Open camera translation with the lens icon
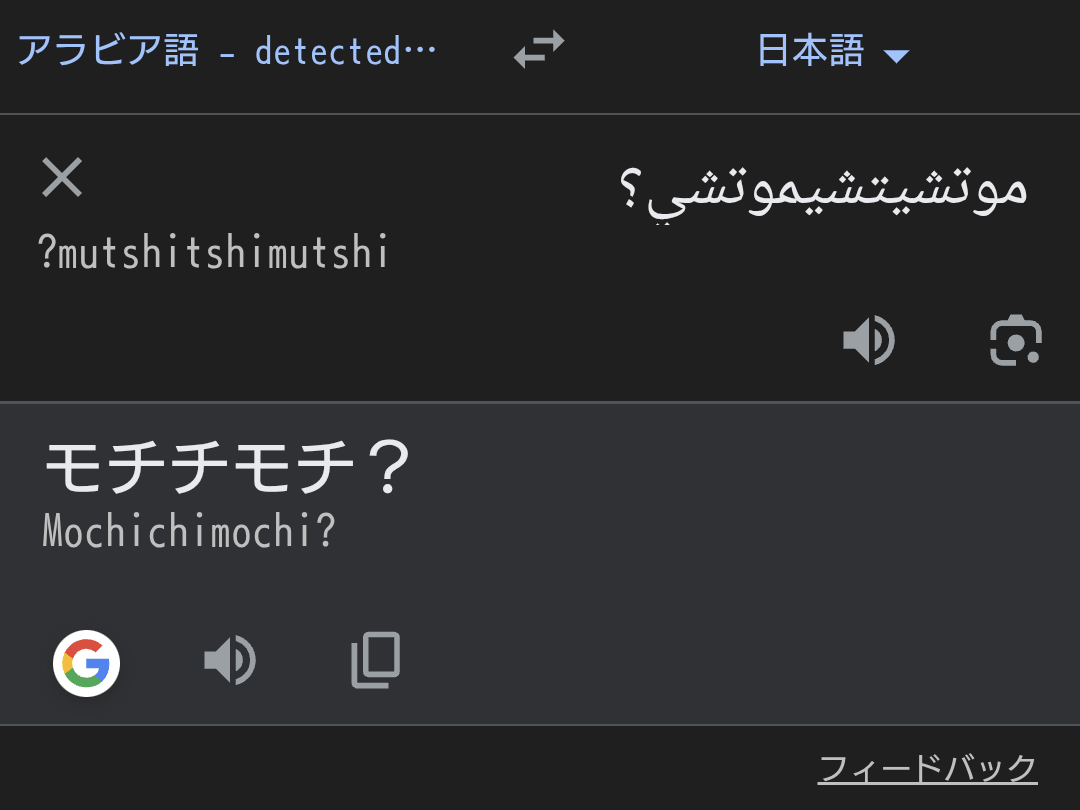Image resolution: width=1080 pixels, height=810 pixels. 1015,341
